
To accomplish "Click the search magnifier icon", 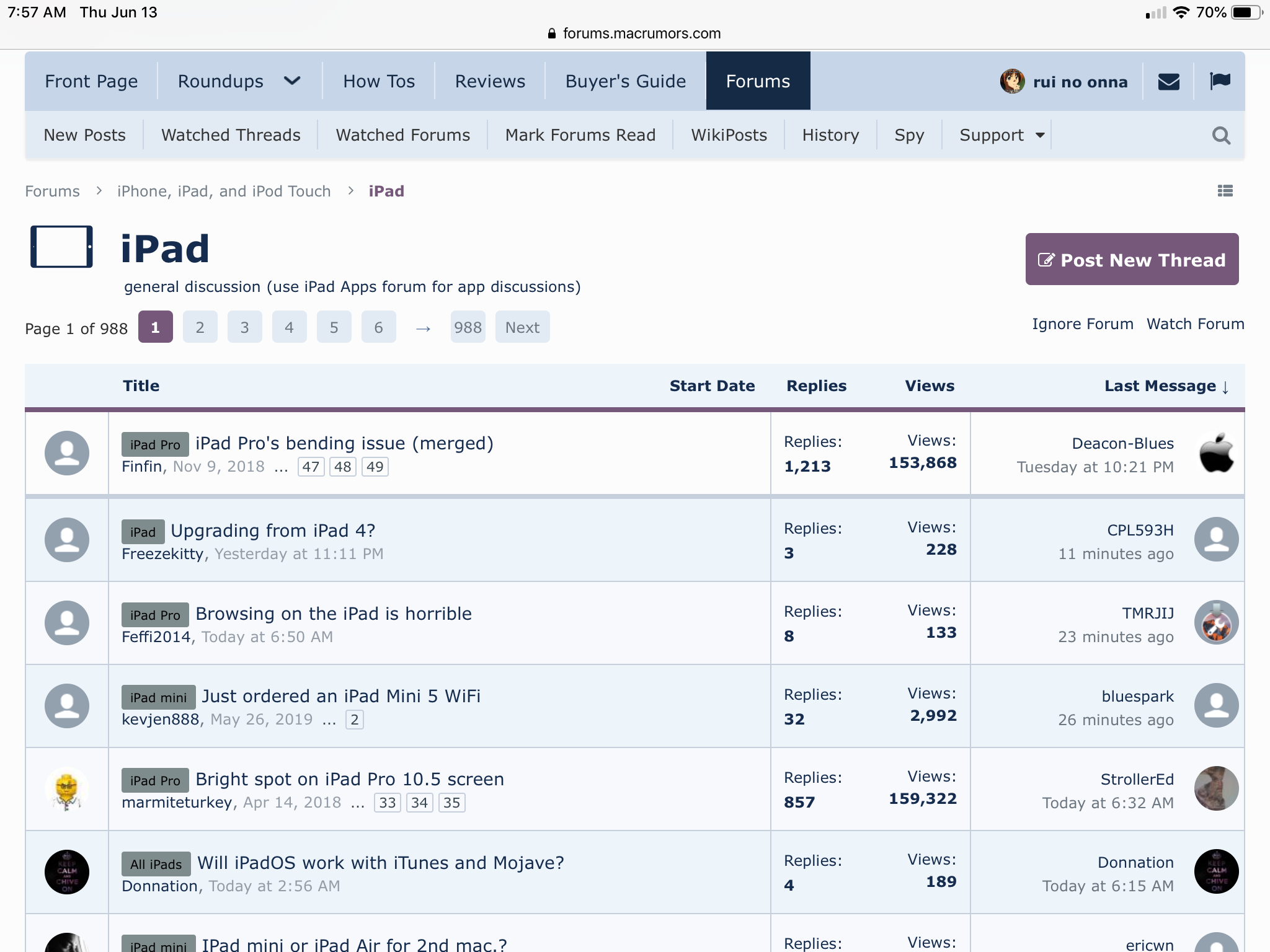I will pyautogui.click(x=1221, y=135).
